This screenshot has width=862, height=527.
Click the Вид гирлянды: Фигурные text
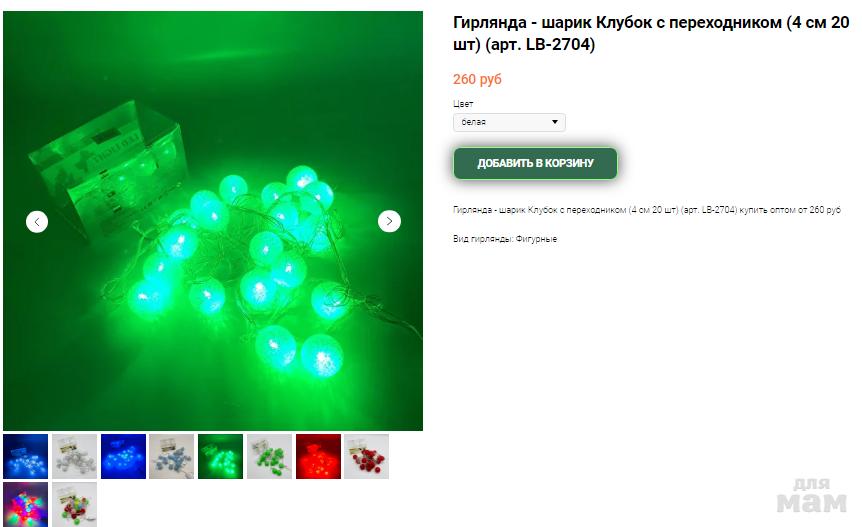pos(505,239)
